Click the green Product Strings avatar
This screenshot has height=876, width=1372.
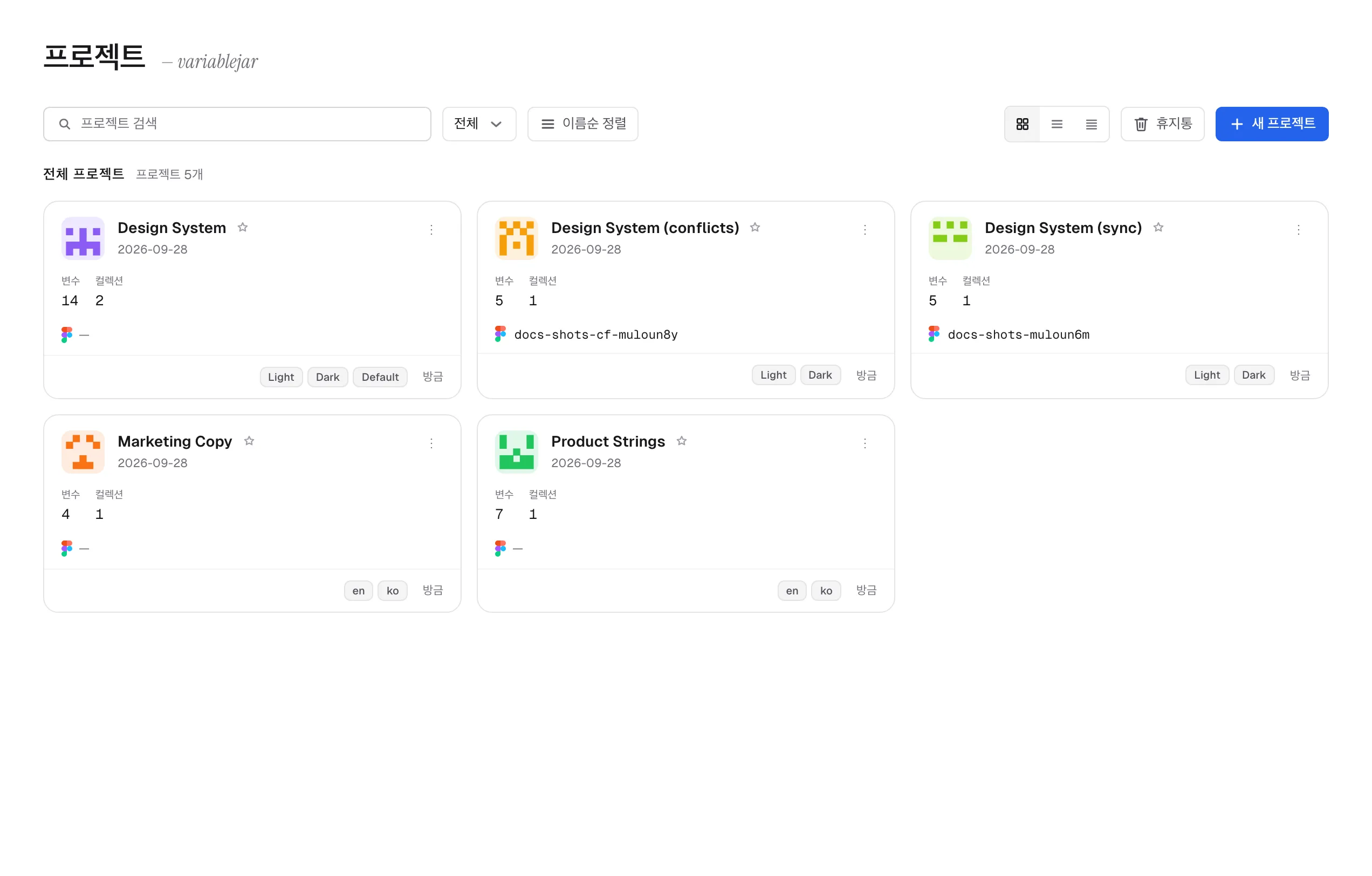coord(517,452)
